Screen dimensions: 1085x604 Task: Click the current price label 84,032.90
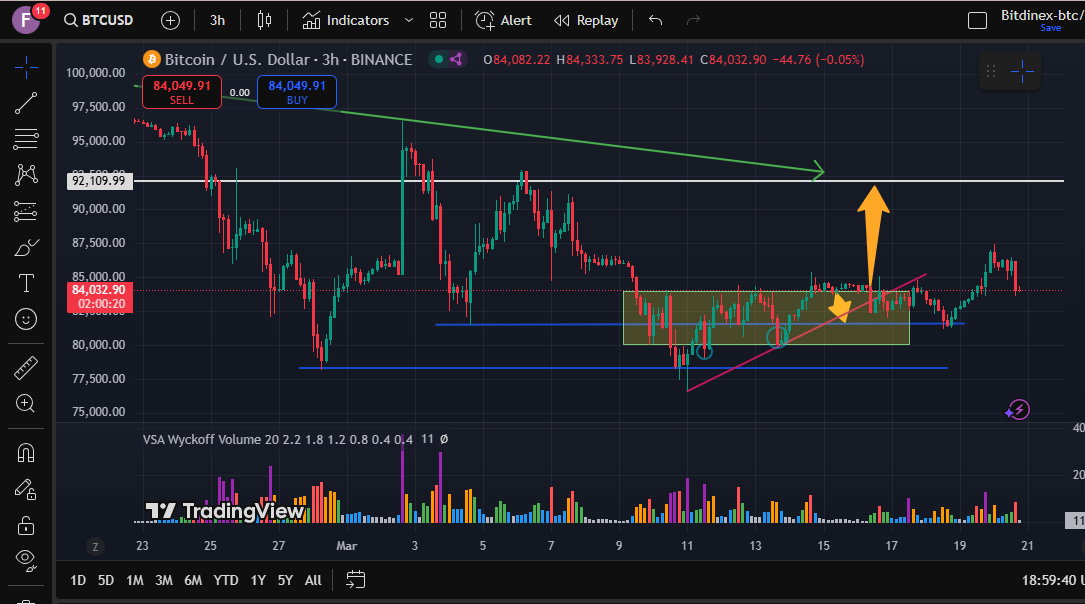(x=99, y=297)
